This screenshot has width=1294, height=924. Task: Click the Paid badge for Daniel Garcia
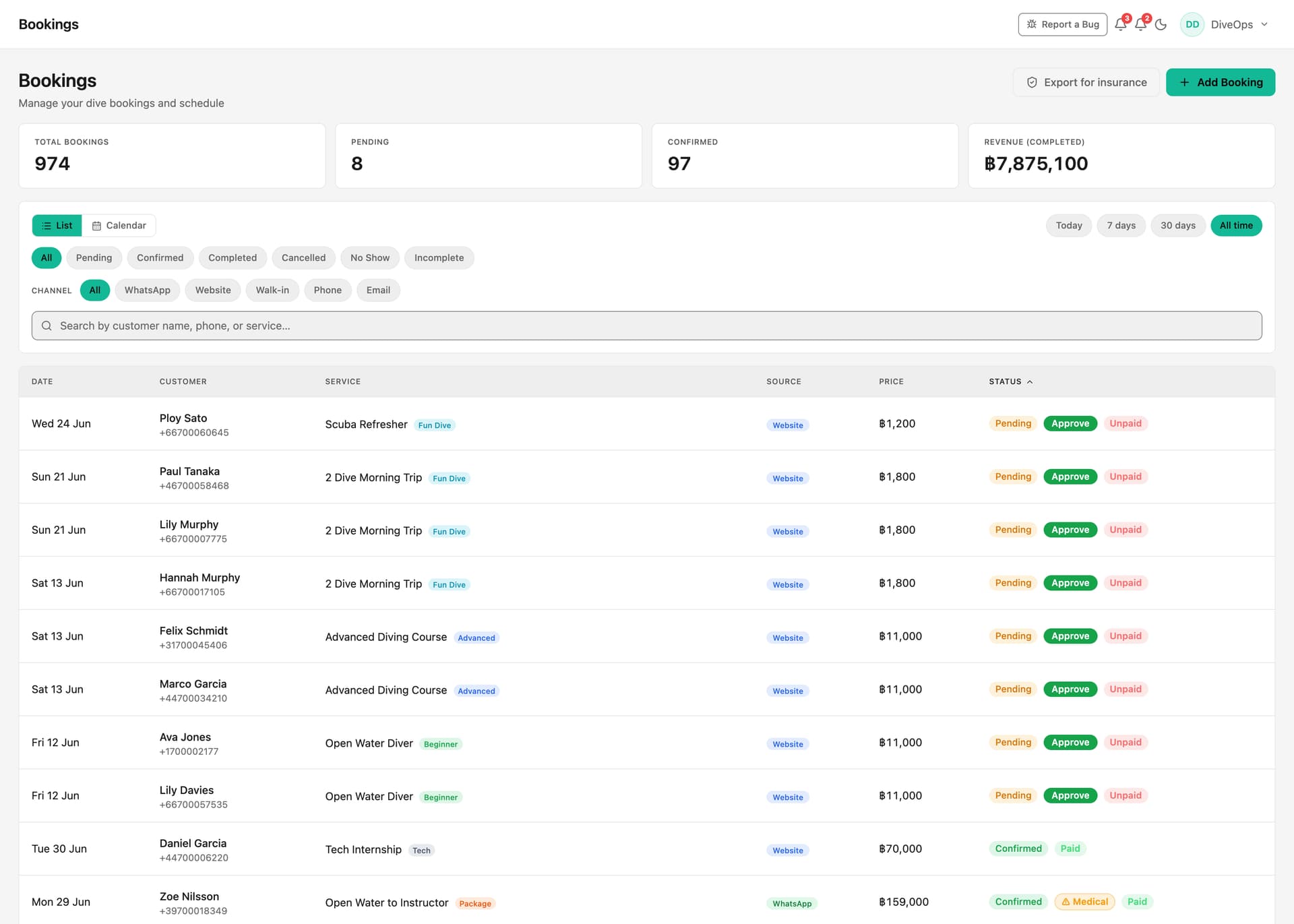1070,849
